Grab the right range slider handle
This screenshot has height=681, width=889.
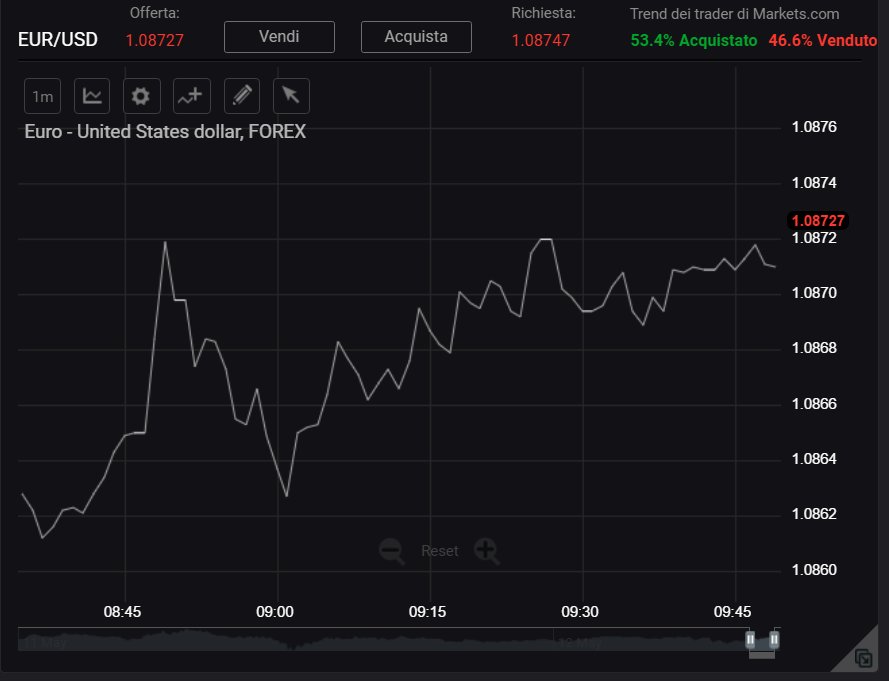[774, 640]
